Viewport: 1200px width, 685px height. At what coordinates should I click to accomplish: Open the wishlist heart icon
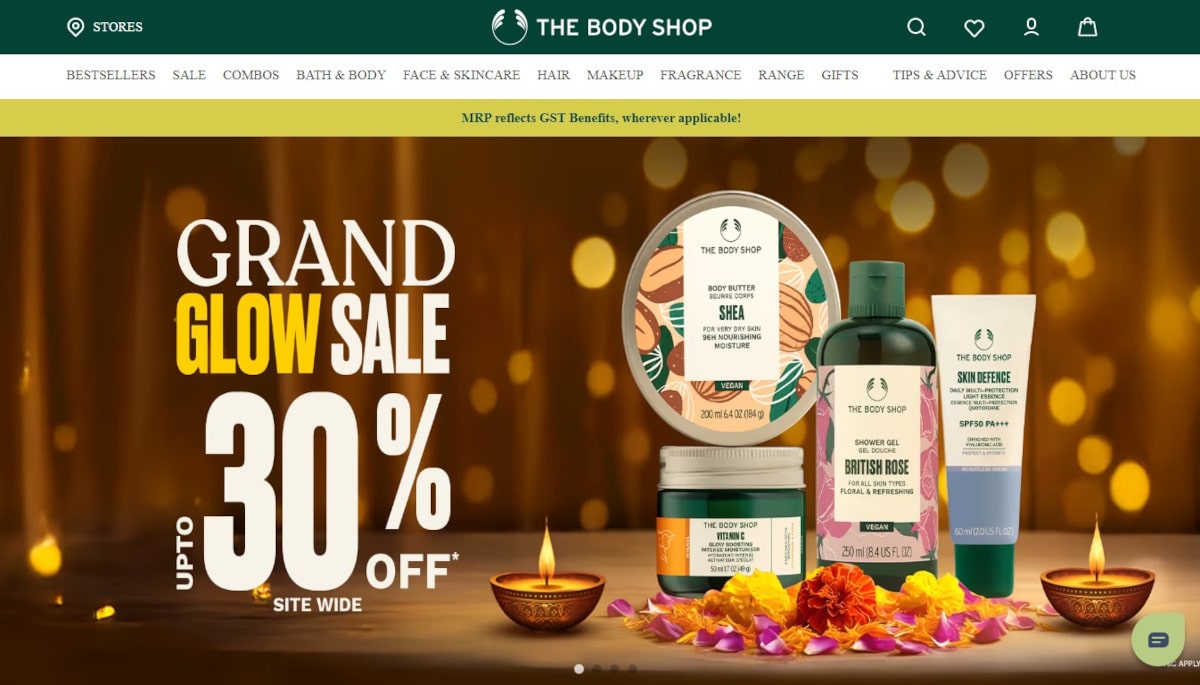coord(974,28)
